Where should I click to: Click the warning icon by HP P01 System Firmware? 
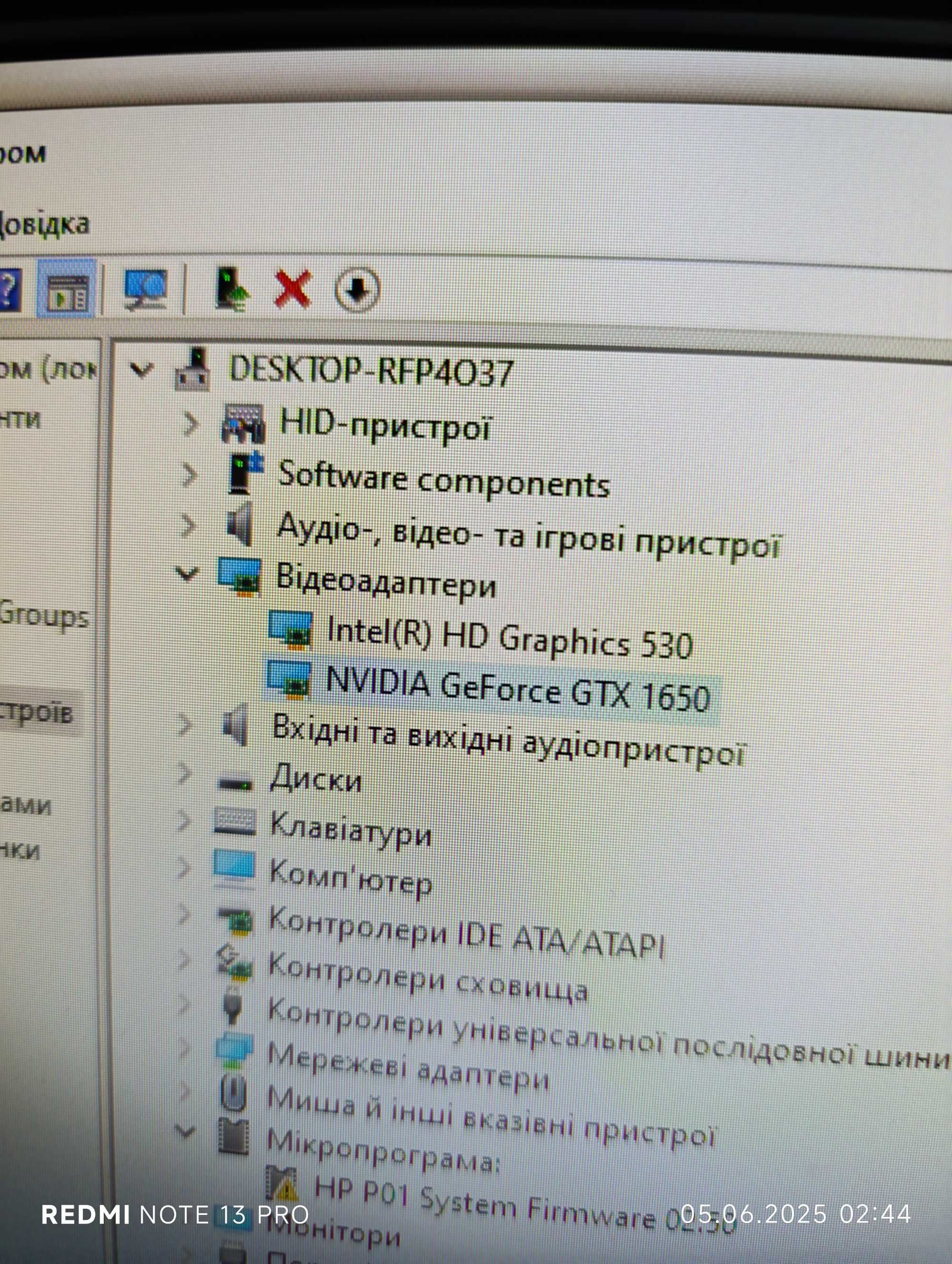[282, 1184]
